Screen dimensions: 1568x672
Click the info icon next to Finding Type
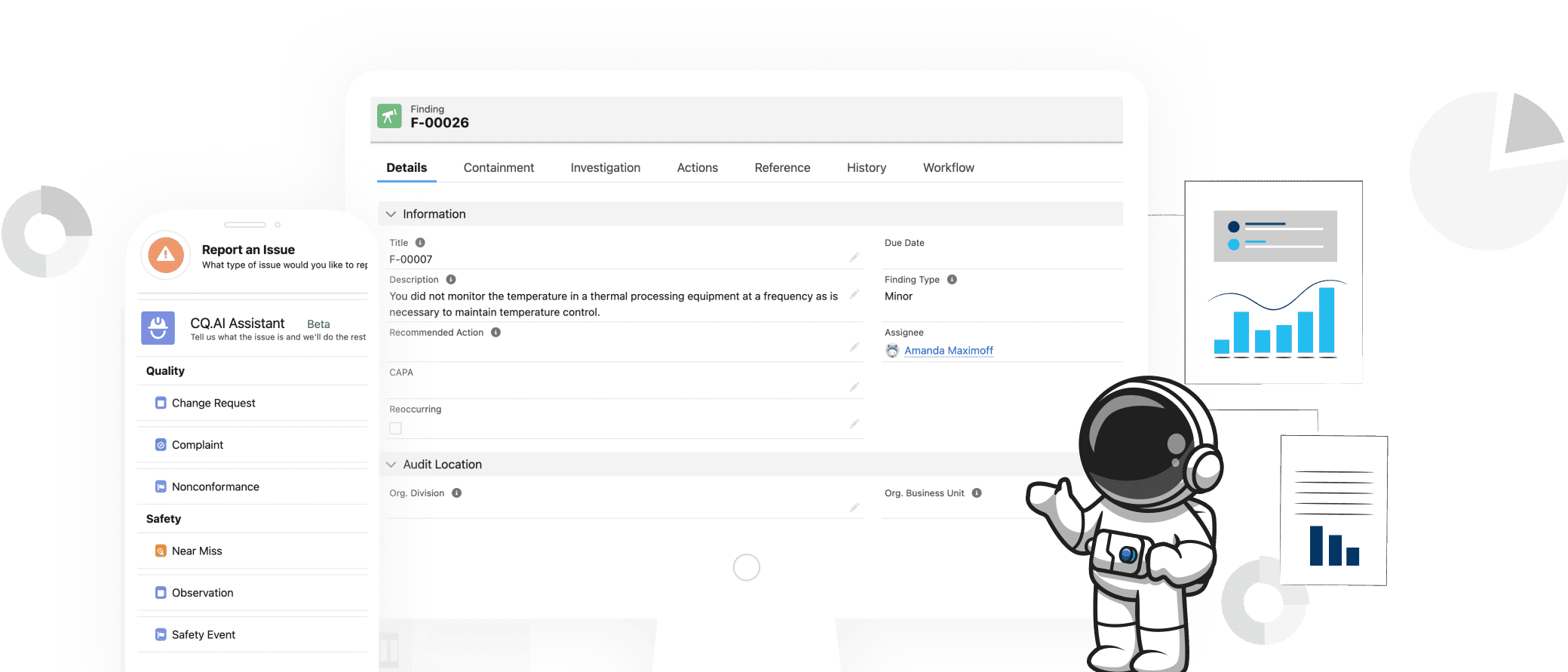[952, 280]
